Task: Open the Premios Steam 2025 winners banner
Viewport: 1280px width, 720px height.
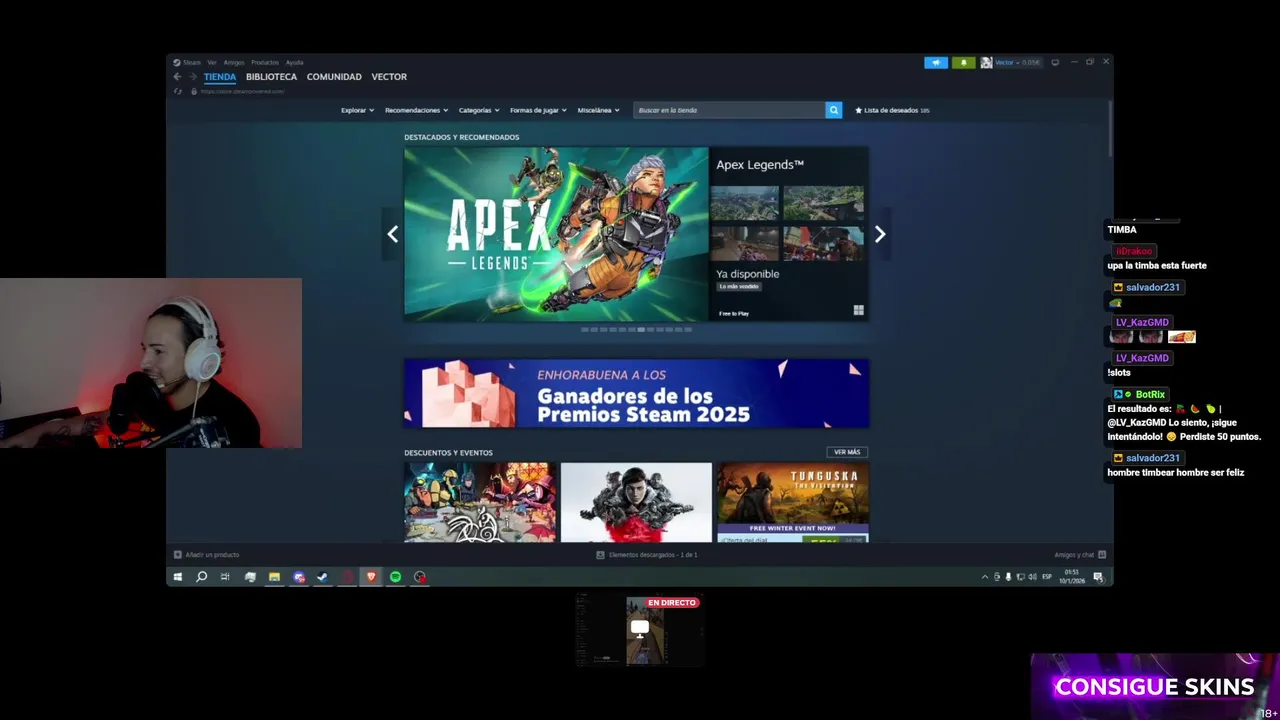Action: pos(636,394)
